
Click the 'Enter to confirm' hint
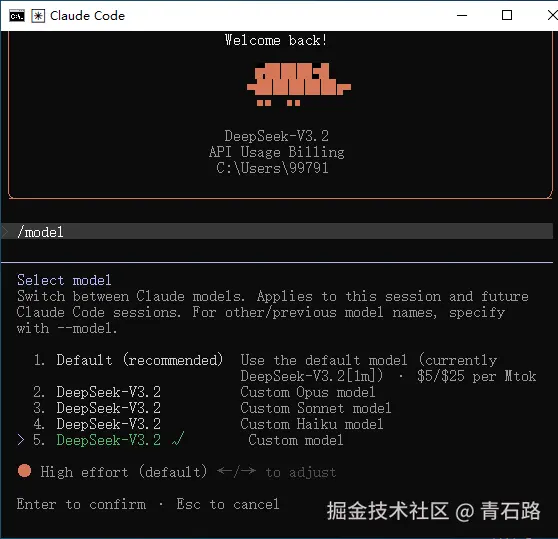point(81,504)
